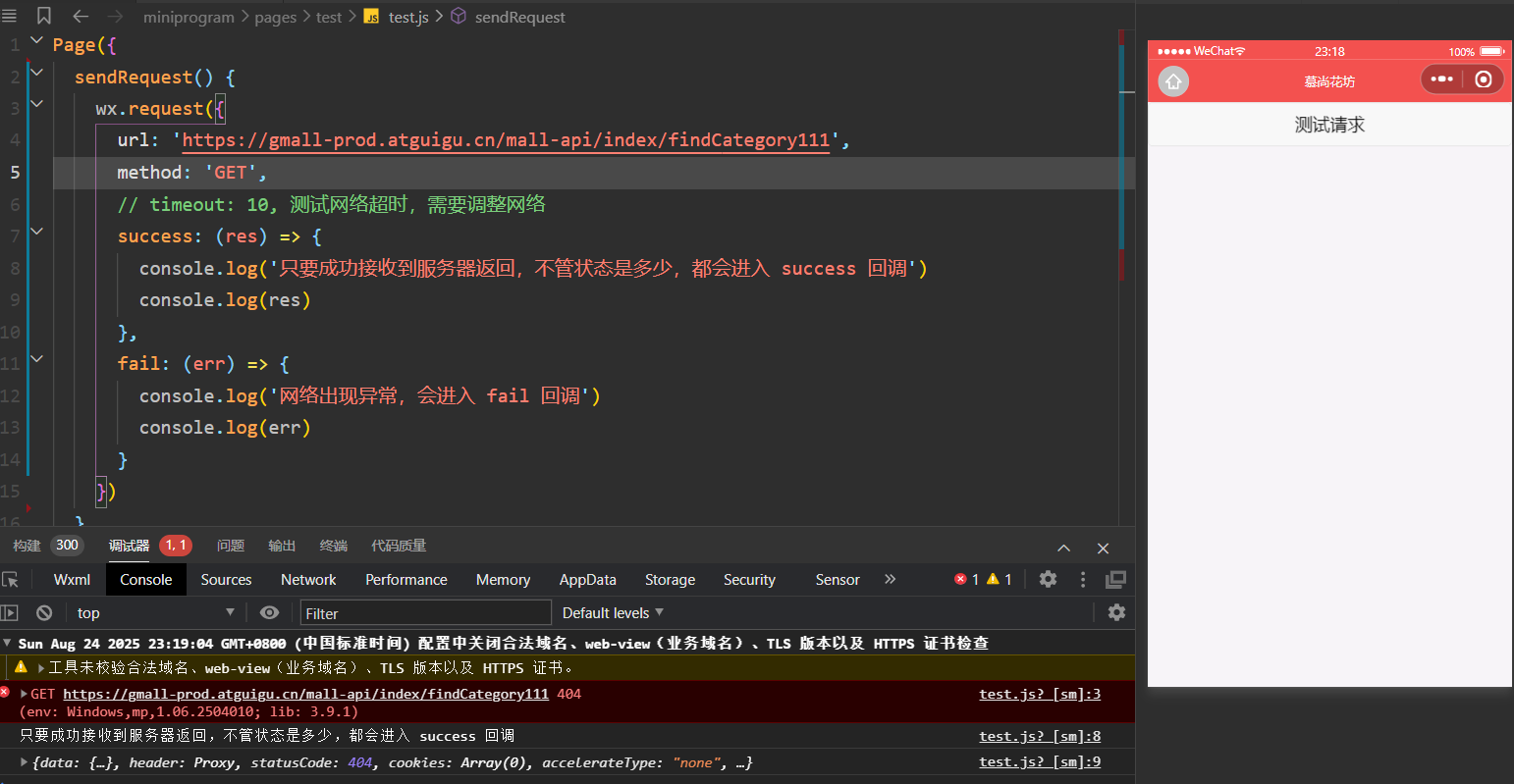This screenshot has height=784, width=1514.
Task: Open the Network tab
Action: tap(308, 580)
